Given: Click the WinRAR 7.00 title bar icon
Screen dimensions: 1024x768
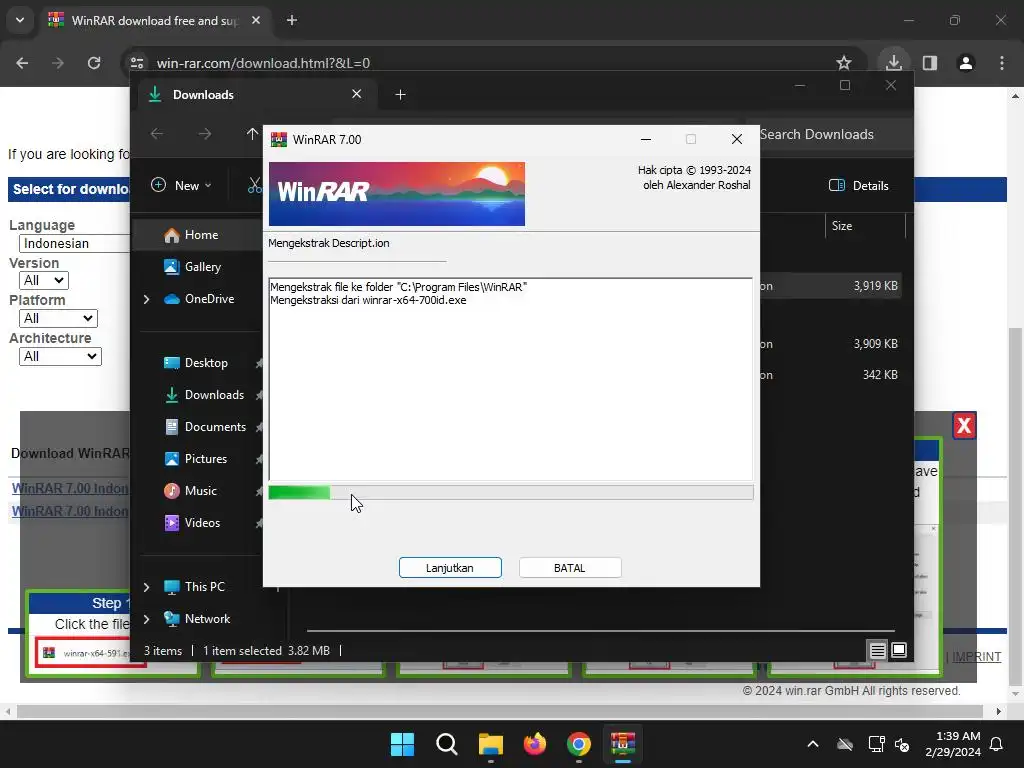Looking at the screenshot, I should (279, 139).
